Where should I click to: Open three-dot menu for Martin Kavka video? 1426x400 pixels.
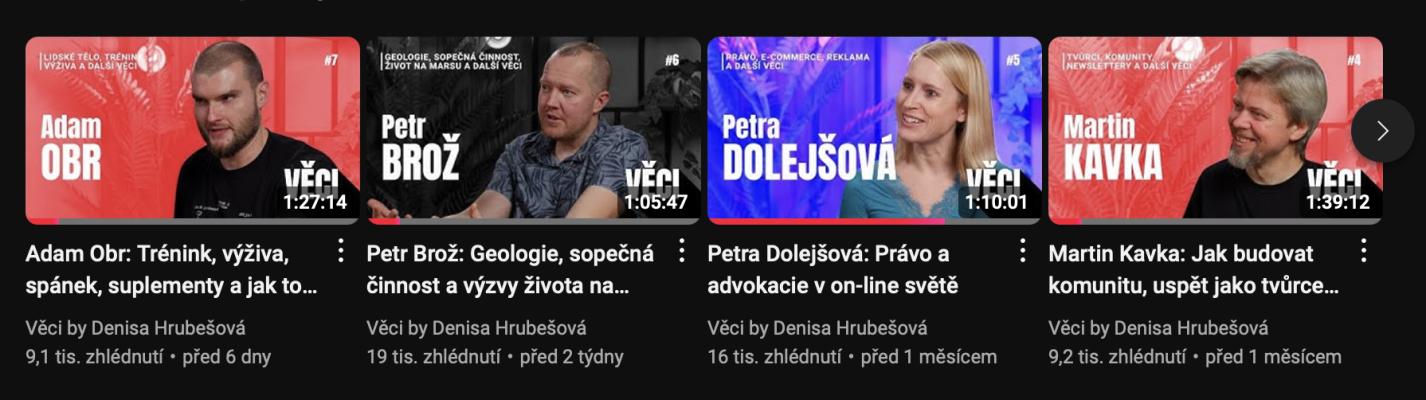tap(1364, 251)
